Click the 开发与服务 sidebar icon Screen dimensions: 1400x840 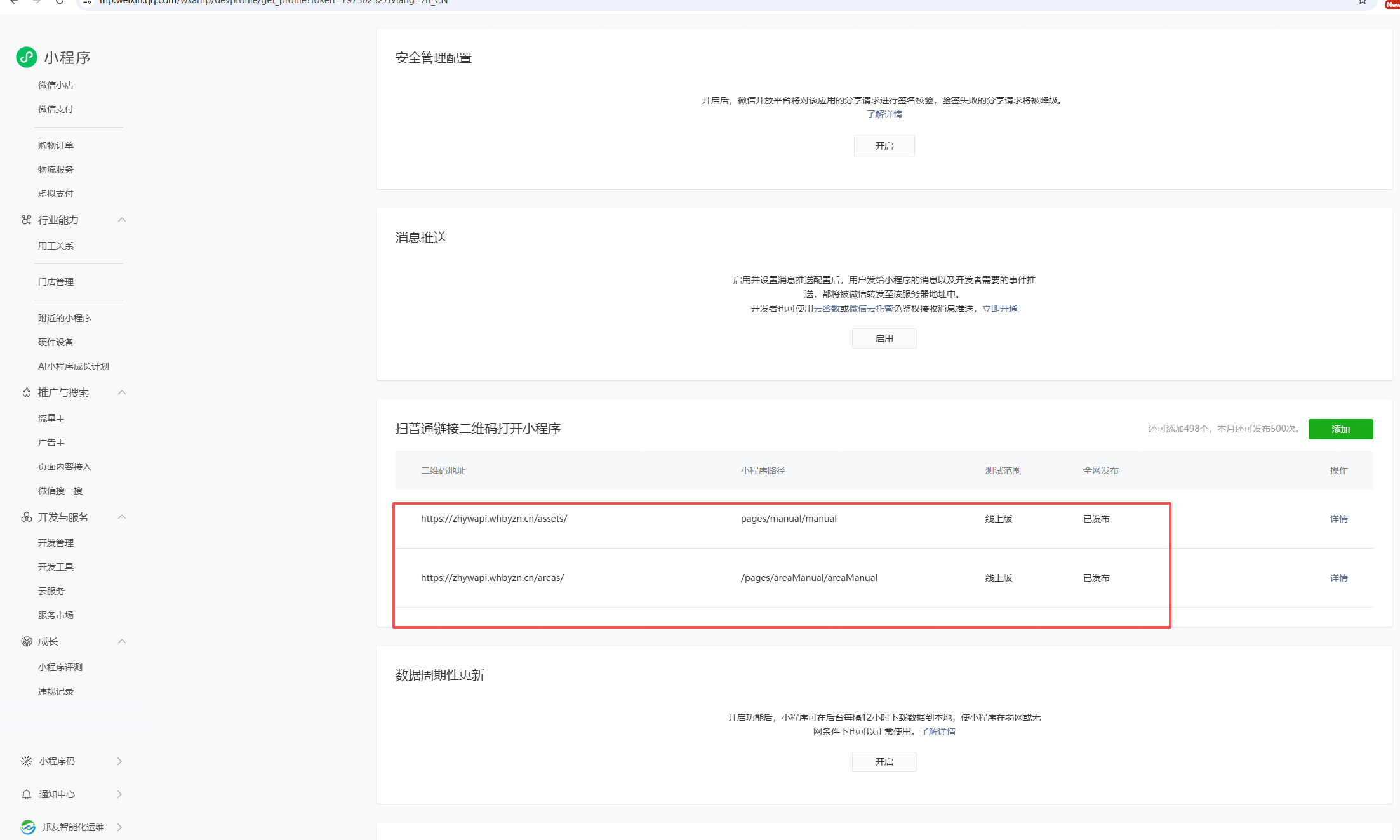point(26,517)
